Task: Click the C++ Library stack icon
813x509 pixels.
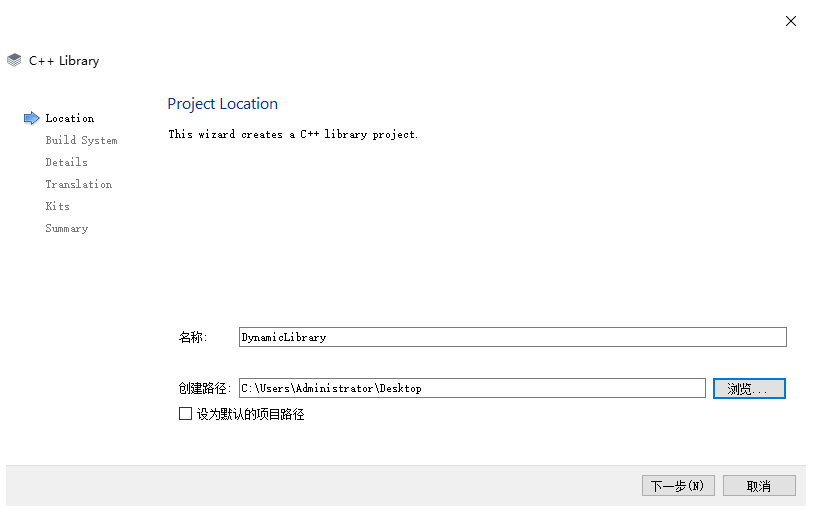Action: click(x=15, y=60)
